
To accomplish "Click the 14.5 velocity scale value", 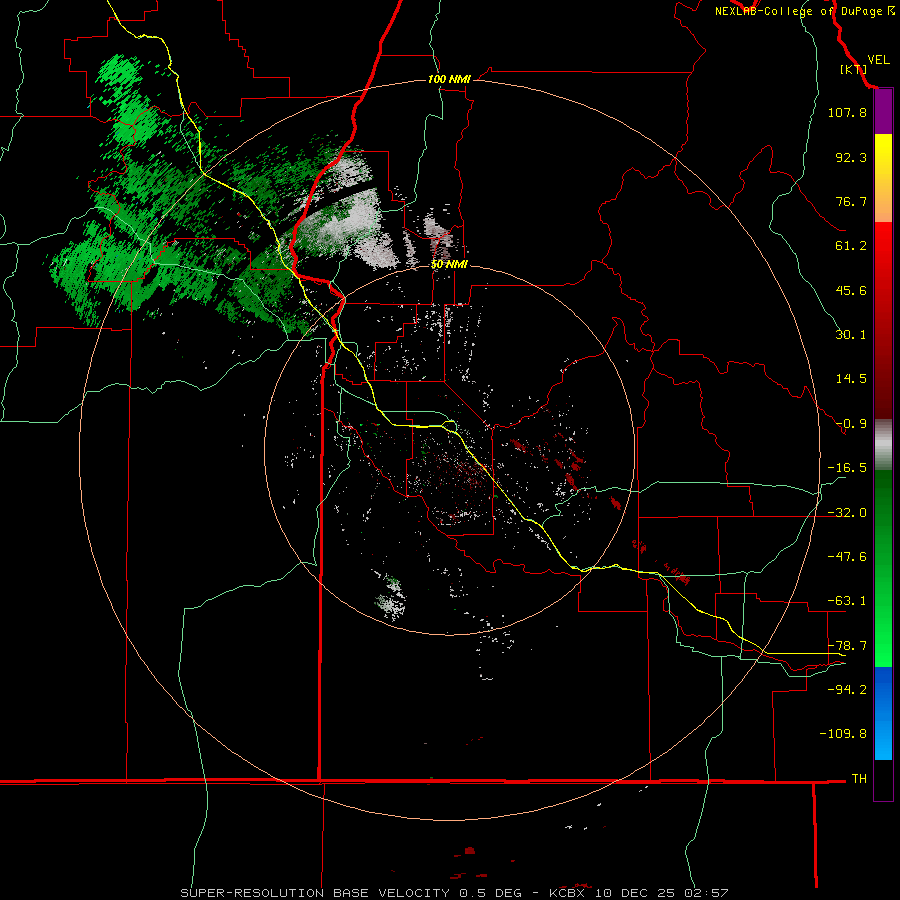I will coord(851,379).
